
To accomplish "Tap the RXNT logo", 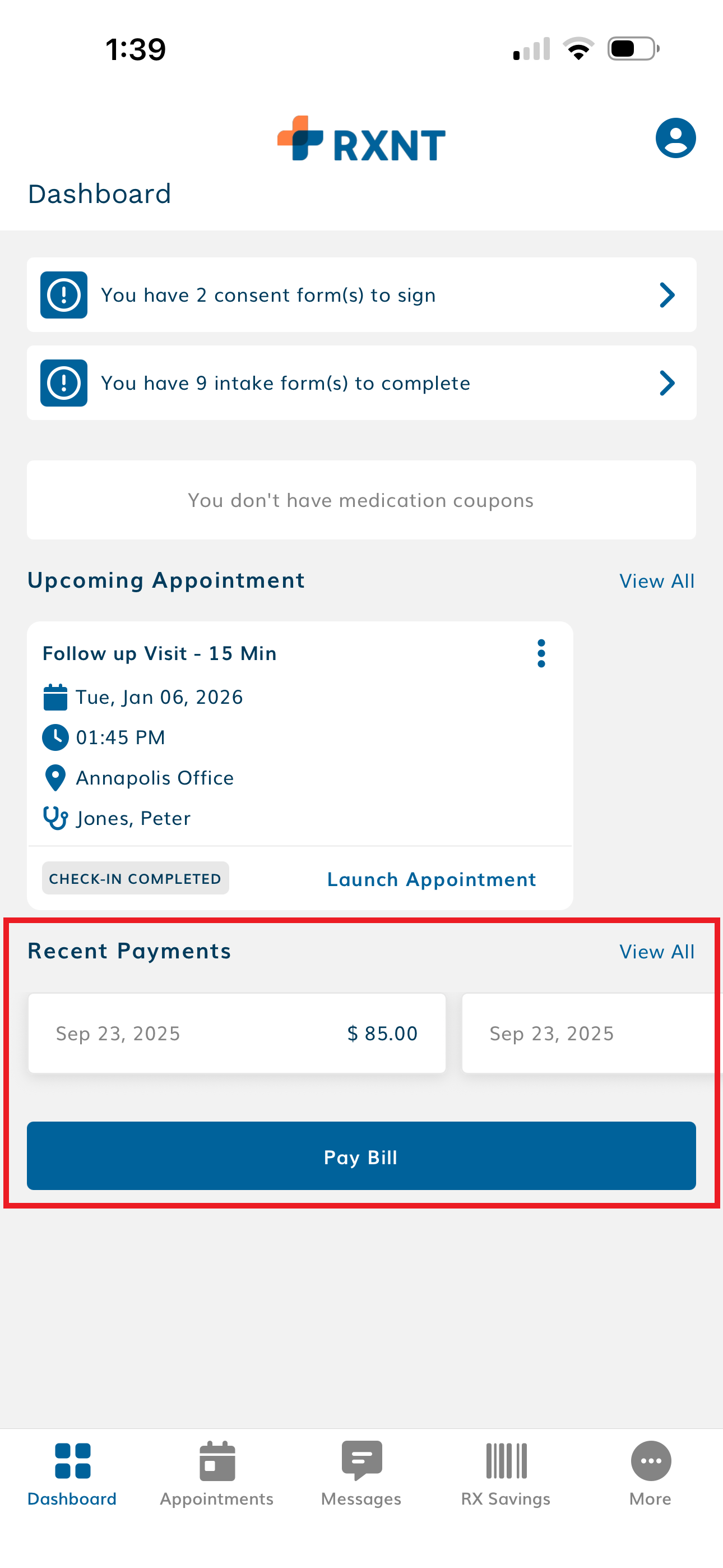I will point(361,140).
